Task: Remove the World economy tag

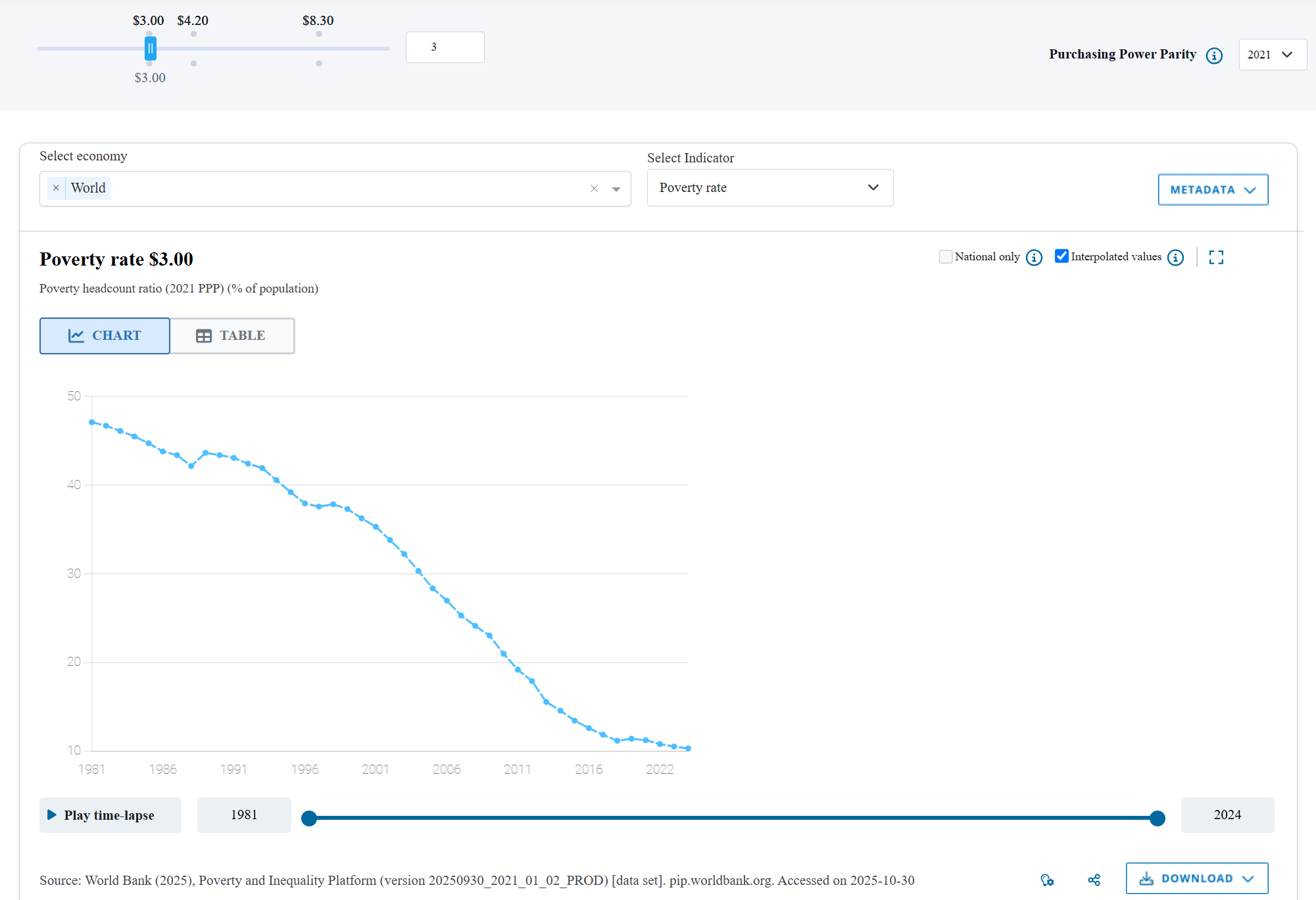Action: (57, 188)
